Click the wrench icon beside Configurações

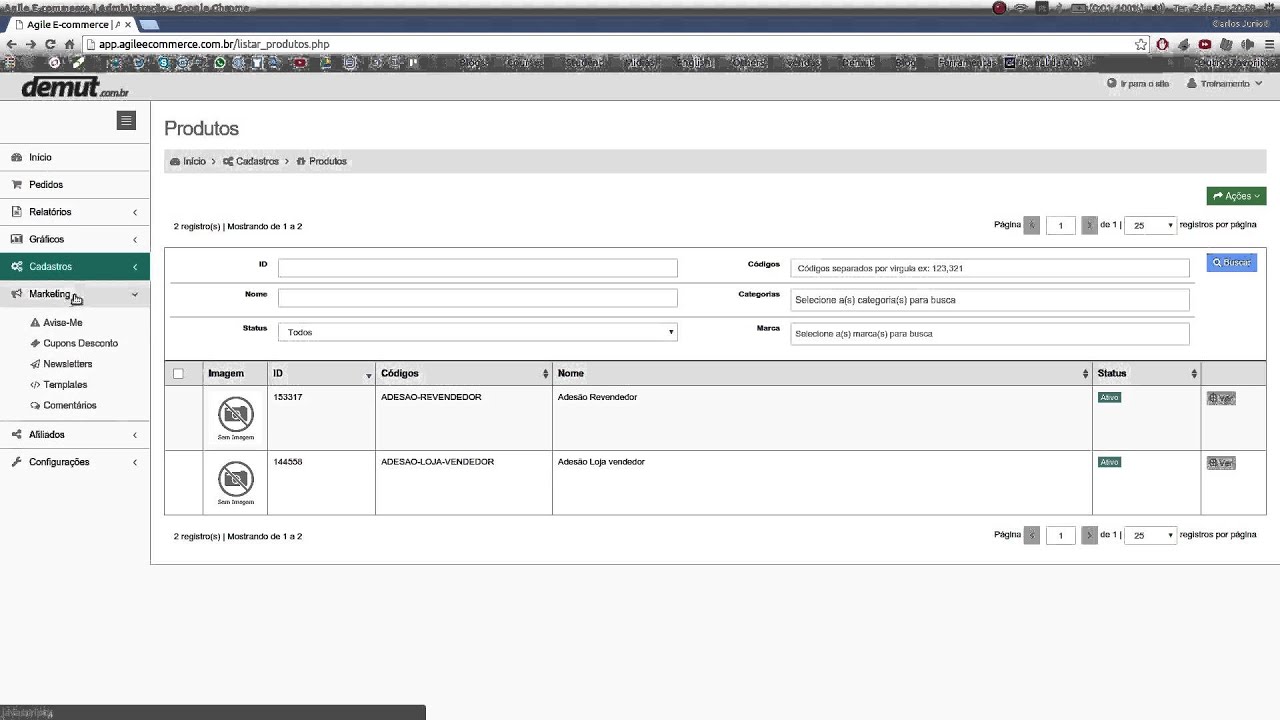pyautogui.click(x=16, y=462)
